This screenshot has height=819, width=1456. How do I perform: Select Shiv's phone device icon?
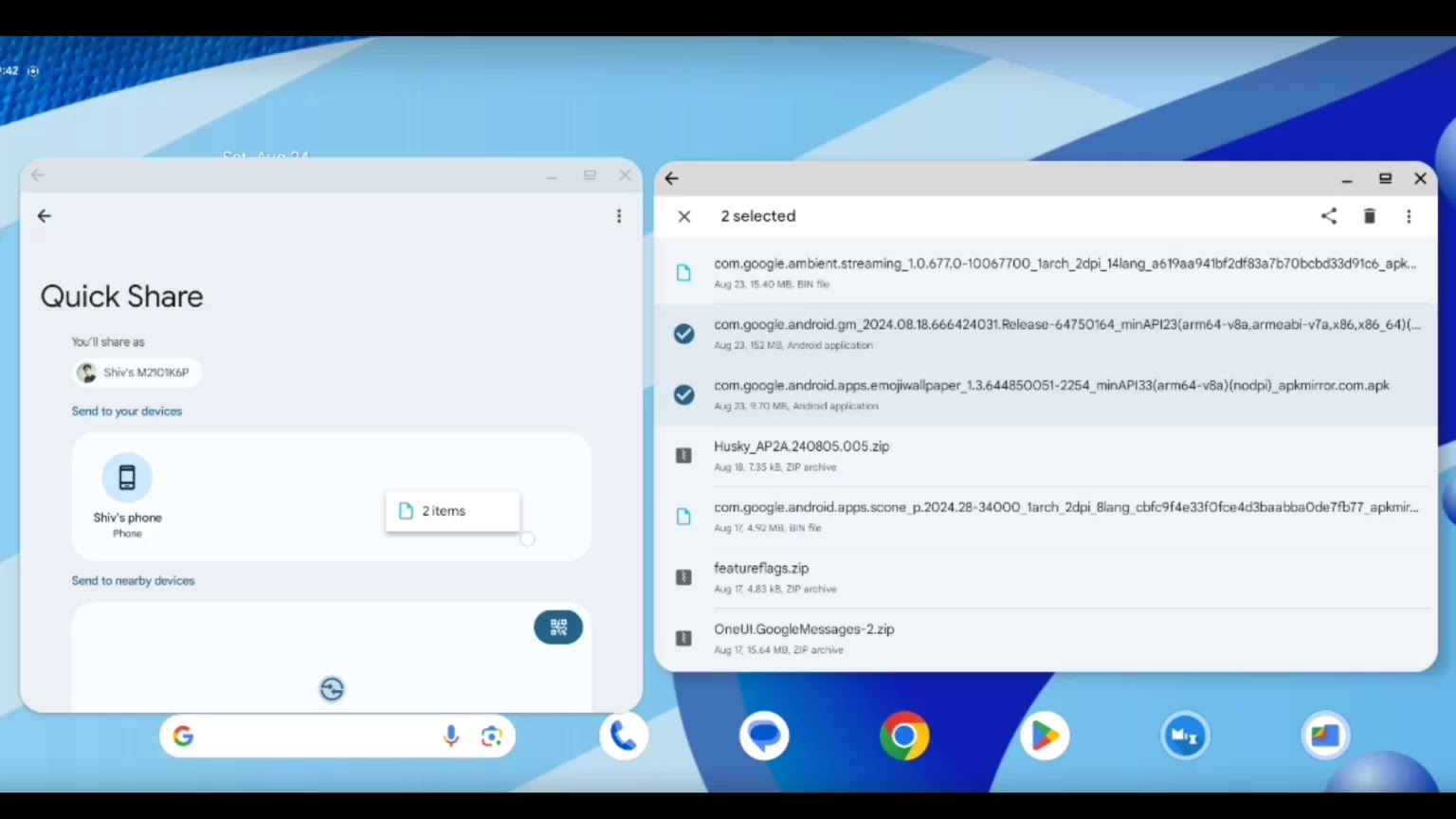(127, 477)
